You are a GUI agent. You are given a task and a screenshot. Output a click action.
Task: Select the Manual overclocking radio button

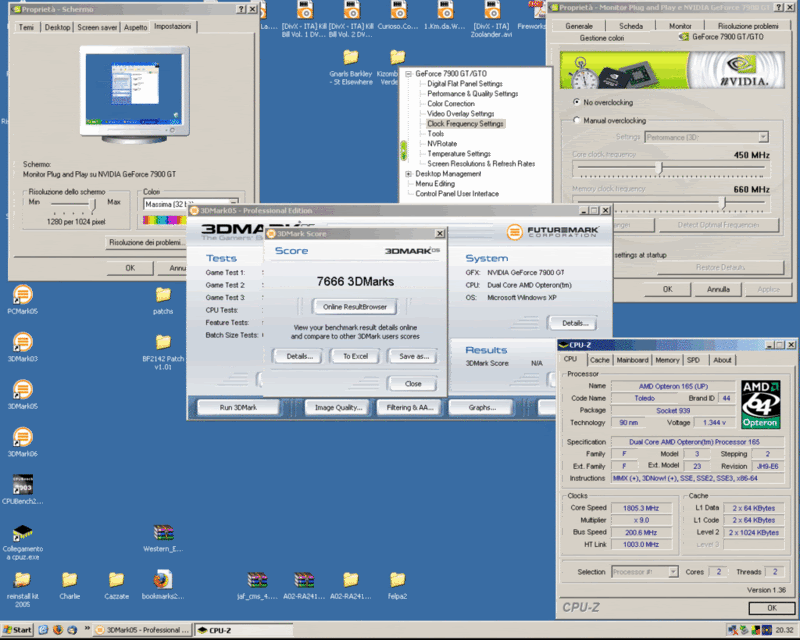point(577,120)
